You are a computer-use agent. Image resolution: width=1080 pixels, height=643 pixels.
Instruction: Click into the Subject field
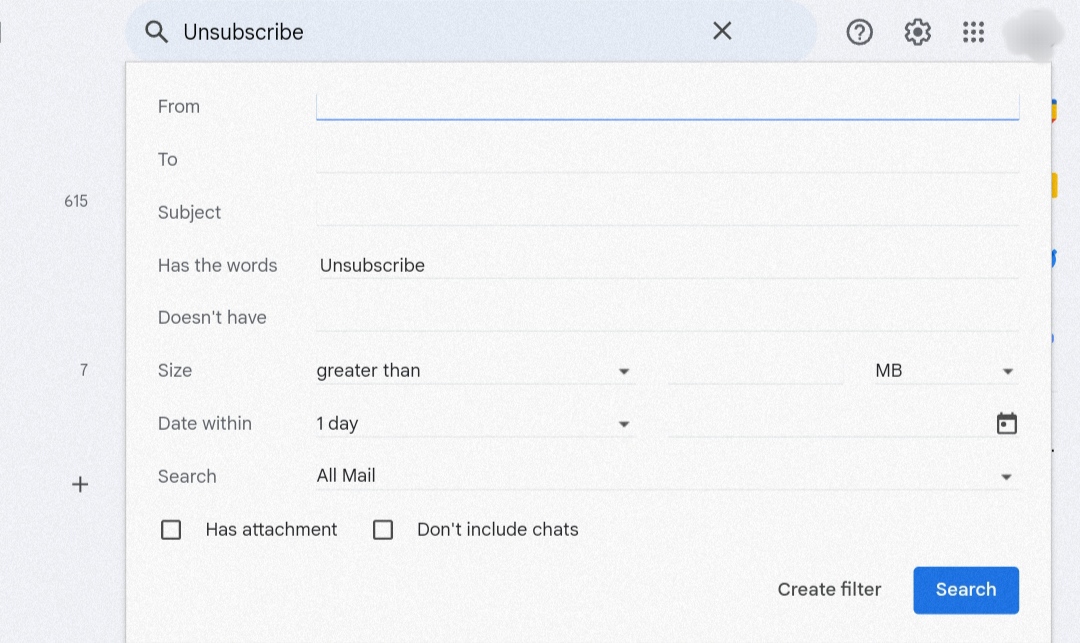(x=667, y=212)
